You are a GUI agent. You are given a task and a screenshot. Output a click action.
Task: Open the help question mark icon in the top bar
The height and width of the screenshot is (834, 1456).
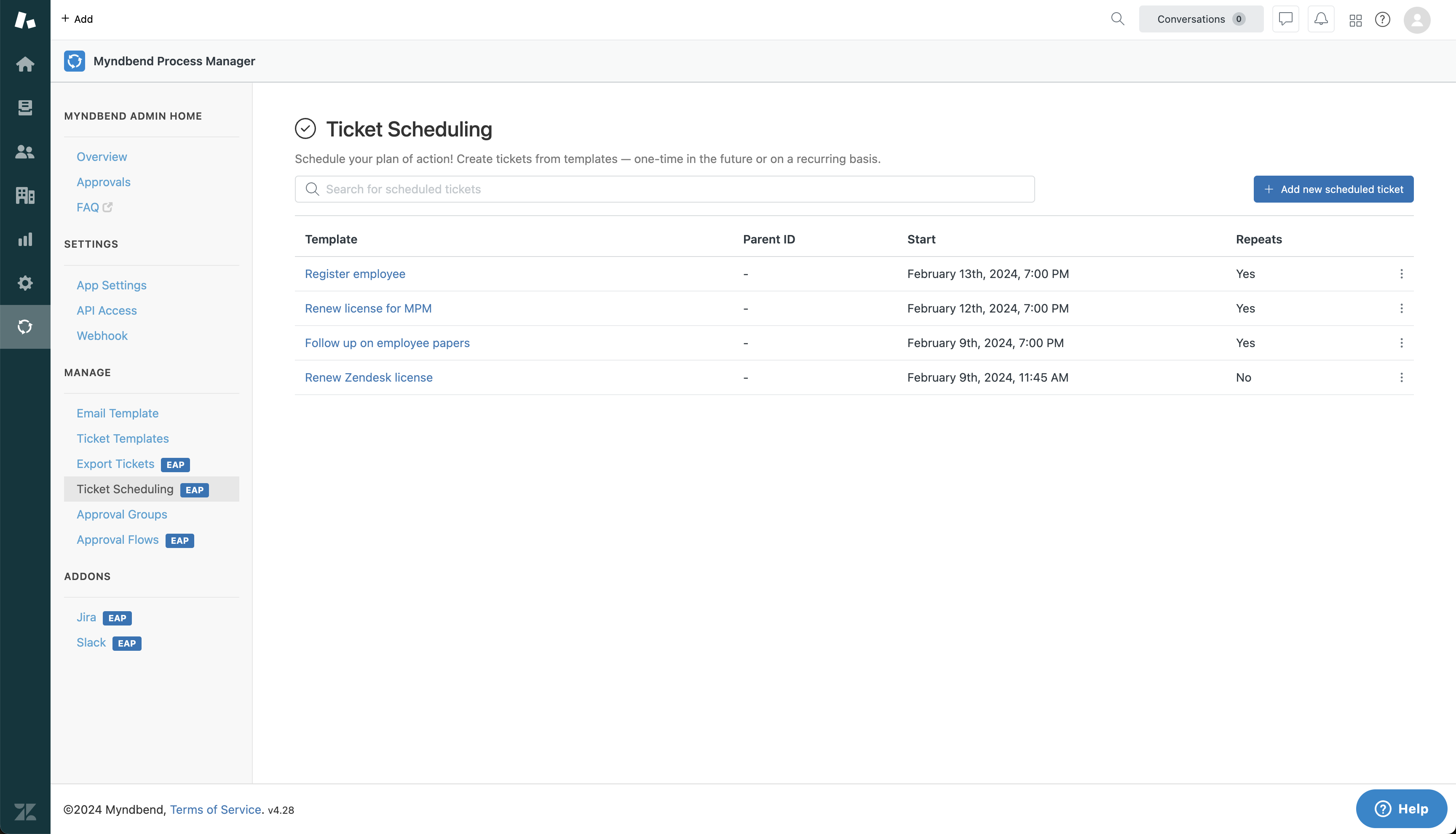pyautogui.click(x=1382, y=19)
